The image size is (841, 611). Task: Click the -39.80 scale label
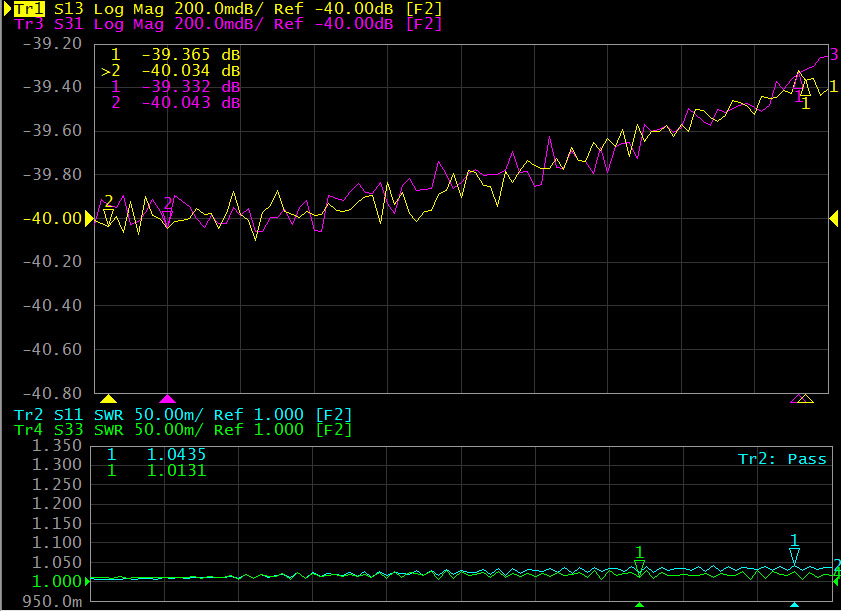point(53,175)
